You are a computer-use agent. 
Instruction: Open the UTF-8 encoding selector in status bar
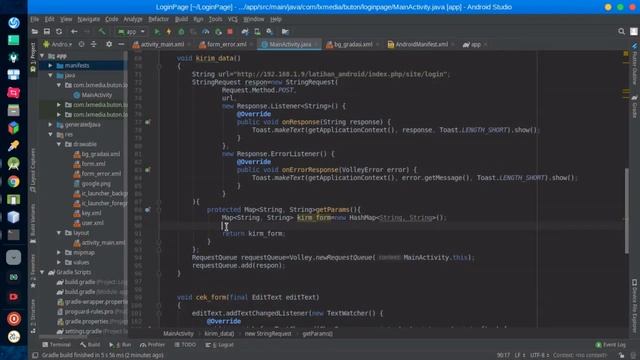[539, 355]
